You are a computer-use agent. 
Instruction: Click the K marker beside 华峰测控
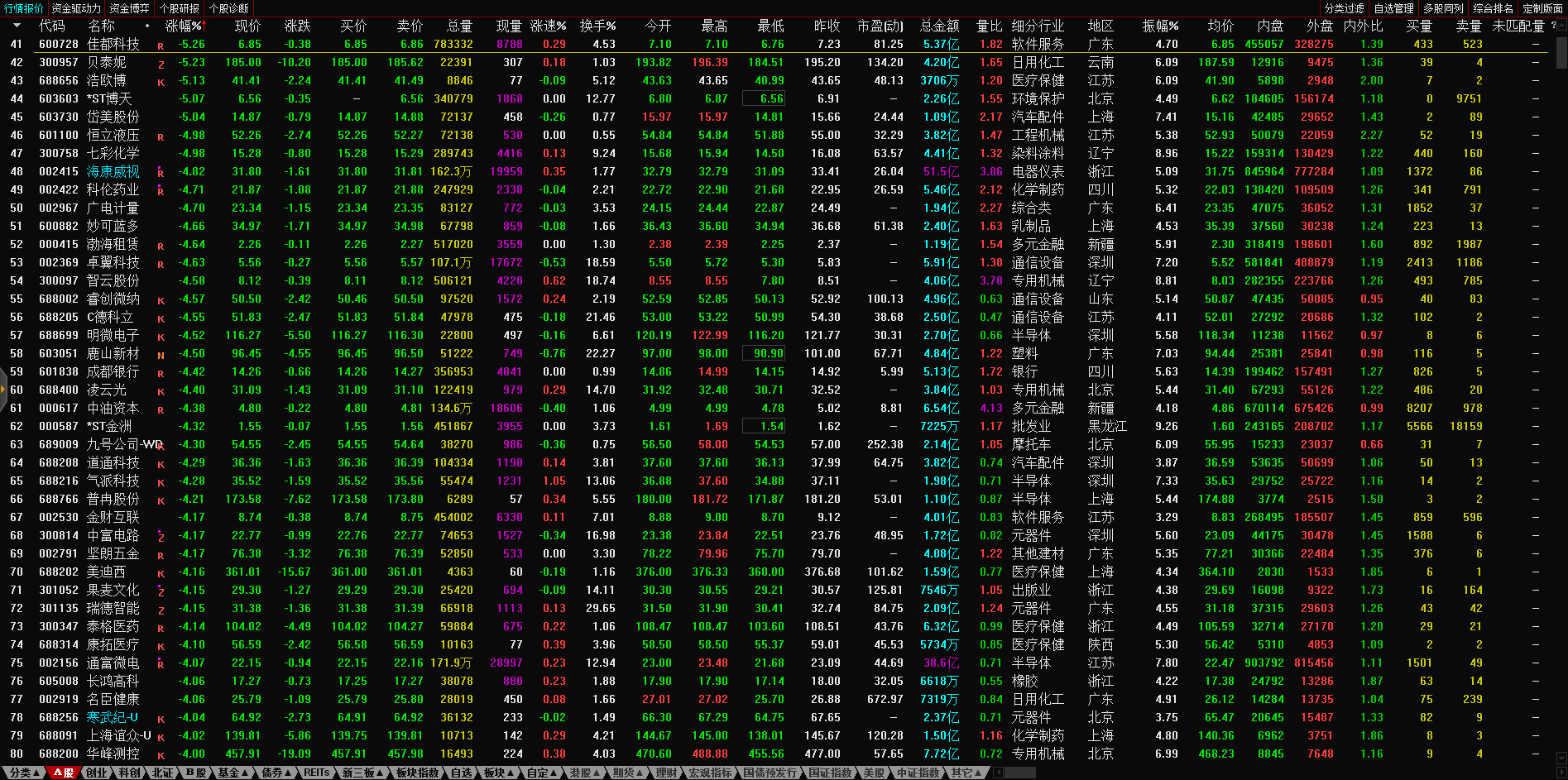click(161, 756)
